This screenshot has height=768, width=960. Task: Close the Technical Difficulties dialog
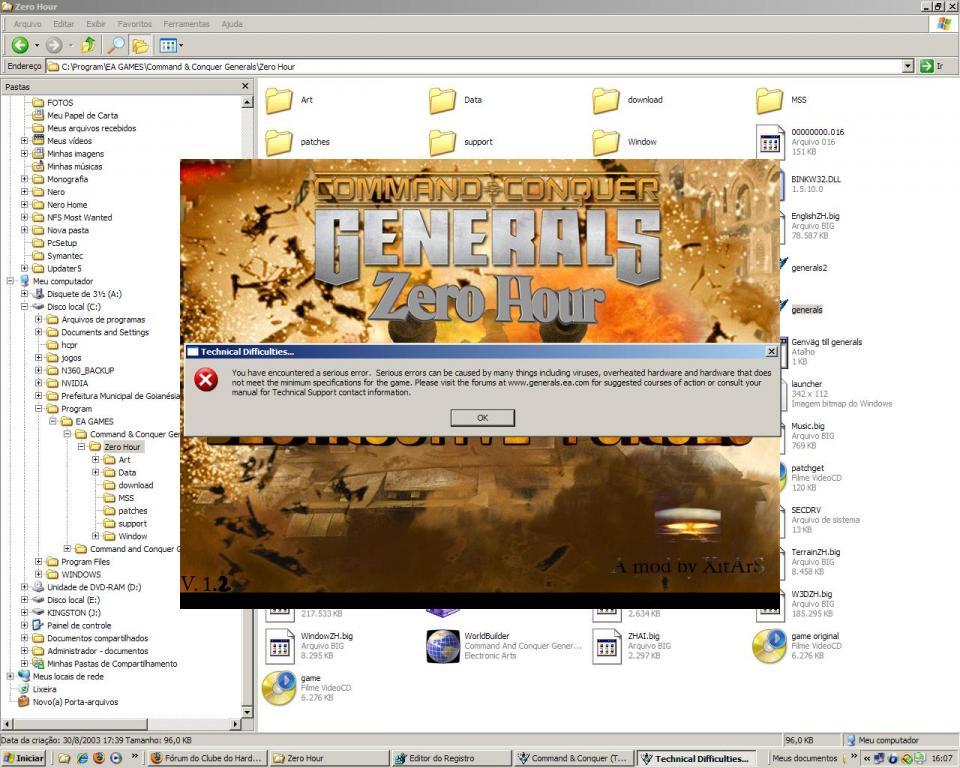772,352
